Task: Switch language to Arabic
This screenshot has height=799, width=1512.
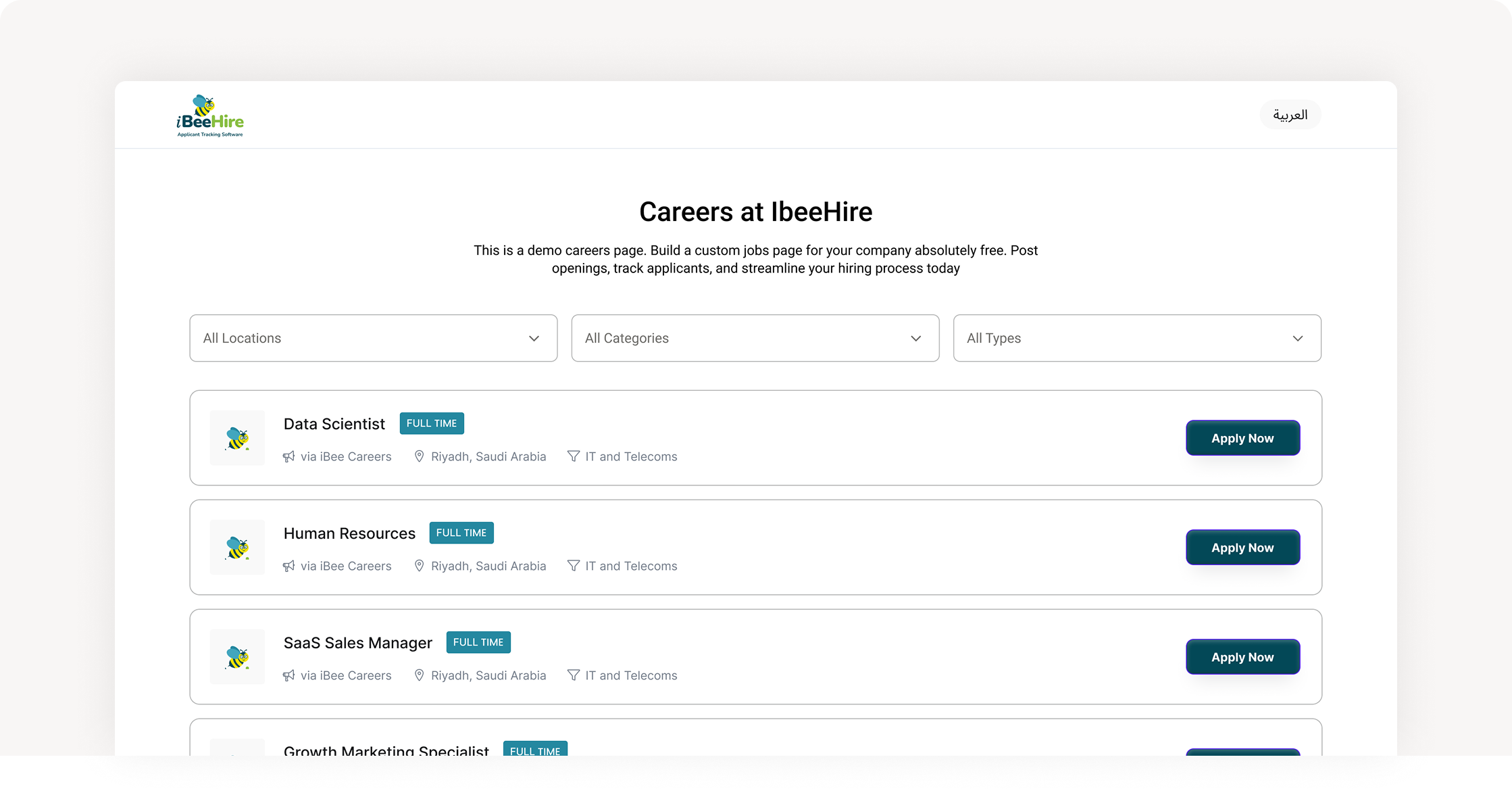Action: tap(1290, 115)
